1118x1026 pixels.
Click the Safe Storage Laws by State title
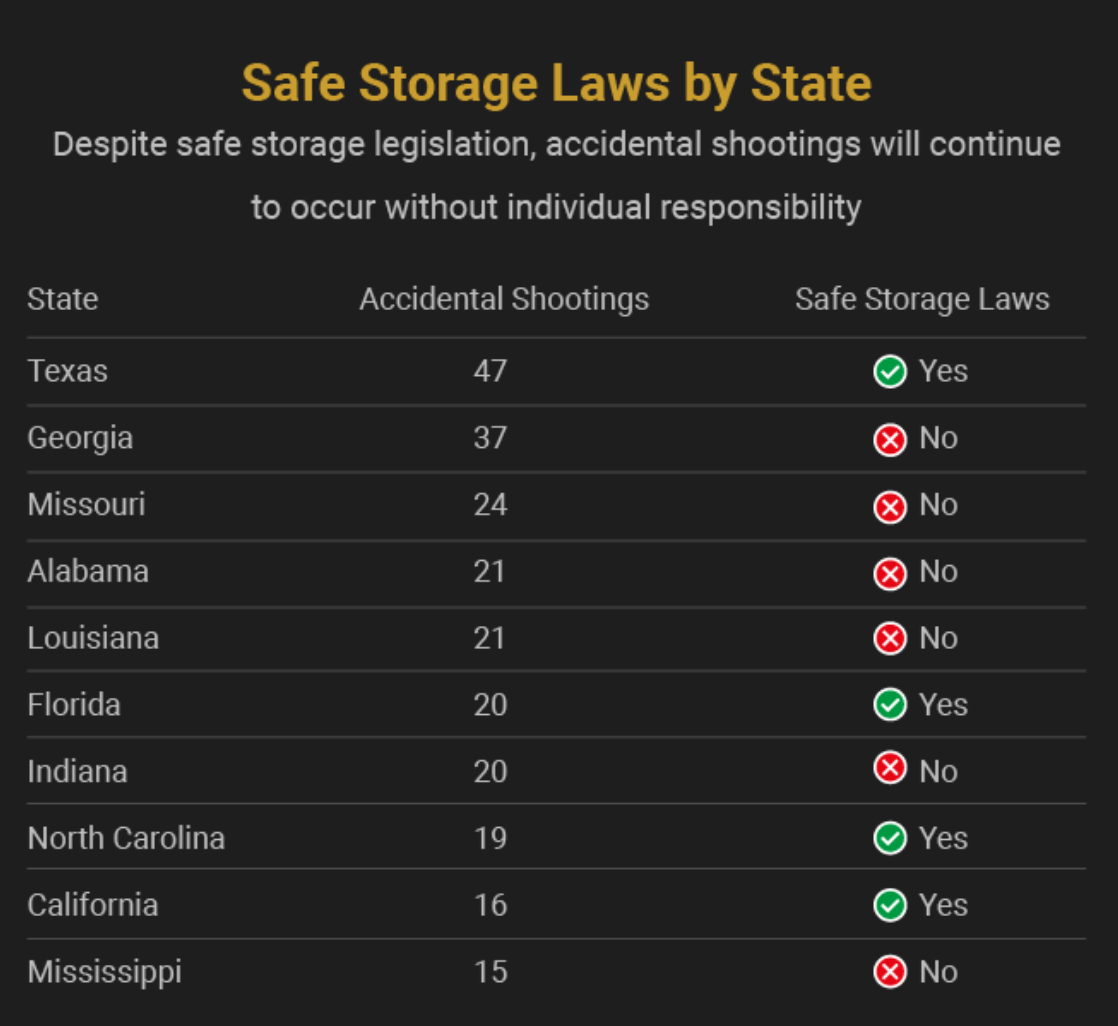(557, 83)
